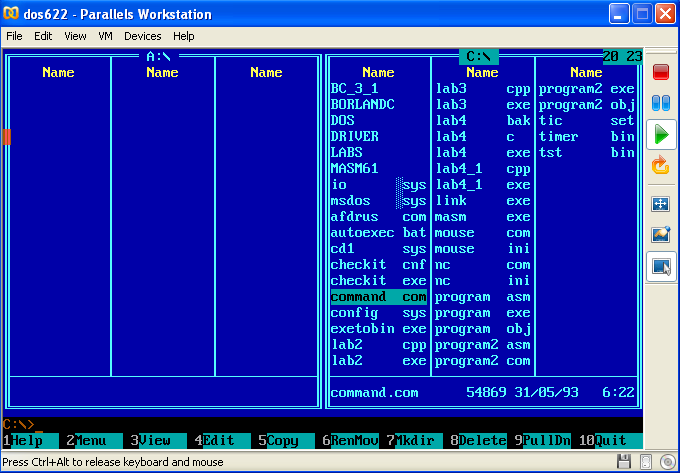Image resolution: width=680 pixels, height=473 pixels.
Task: Select the checkit exe file
Action: coord(379,281)
